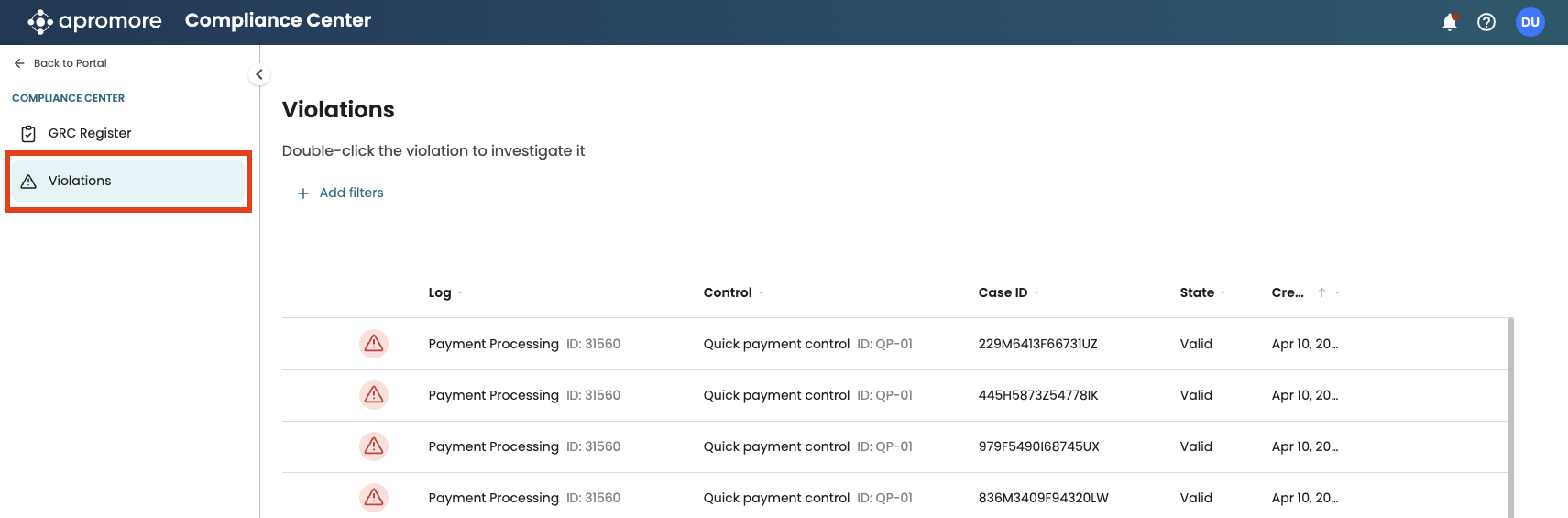The width and height of the screenshot is (1568, 518).
Task: Open the Log column dropdown arrow
Action: tap(460, 293)
